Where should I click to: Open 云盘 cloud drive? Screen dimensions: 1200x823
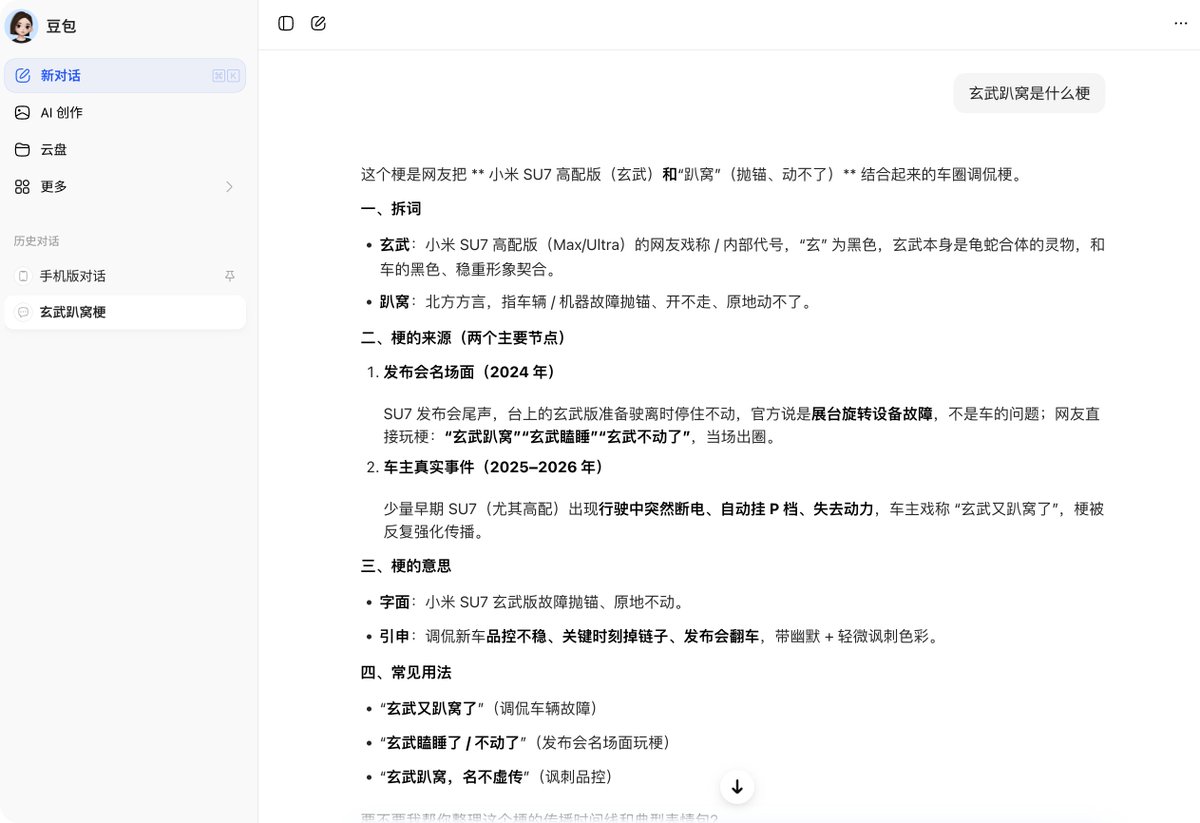pos(125,150)
